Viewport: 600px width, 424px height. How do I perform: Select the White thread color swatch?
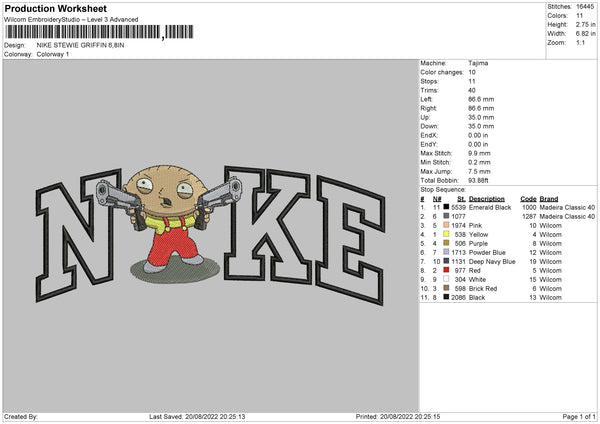pyautogui.click(x=446, y=279)
